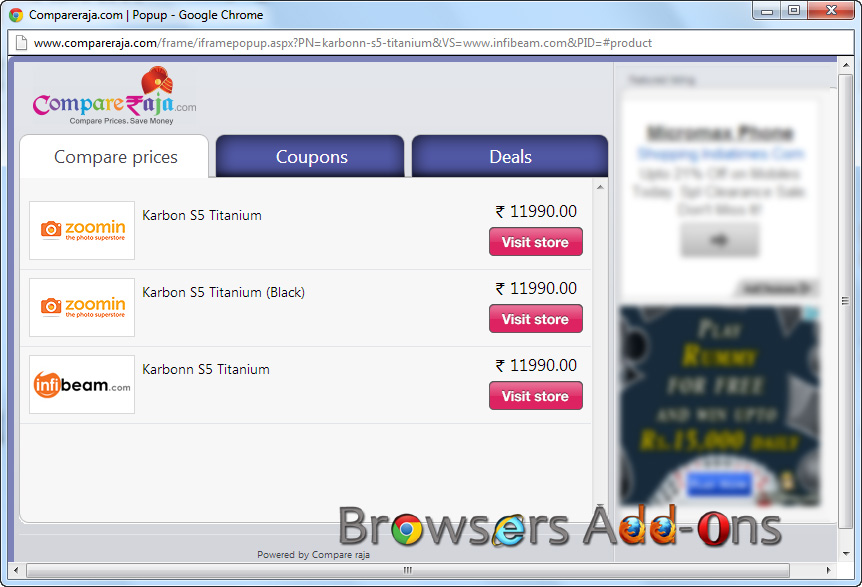
Task: Click the vertical scrollbar thumb
Action: [846, 301]
